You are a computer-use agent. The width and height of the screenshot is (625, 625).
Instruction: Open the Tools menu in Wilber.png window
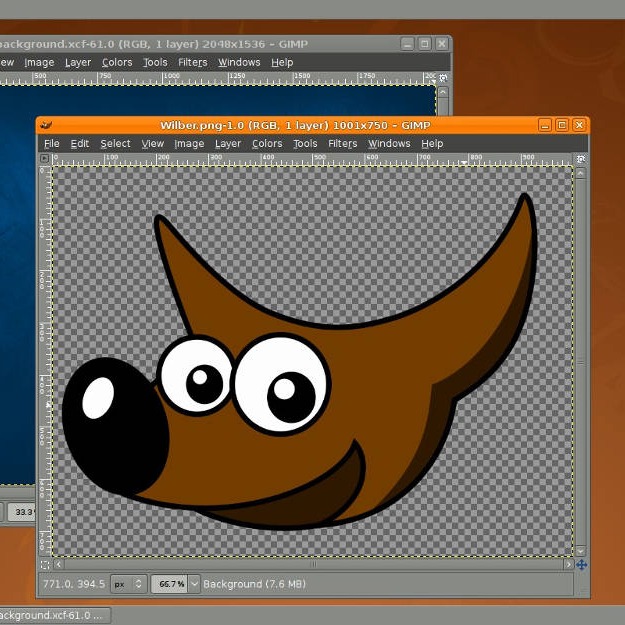[305, 144]
